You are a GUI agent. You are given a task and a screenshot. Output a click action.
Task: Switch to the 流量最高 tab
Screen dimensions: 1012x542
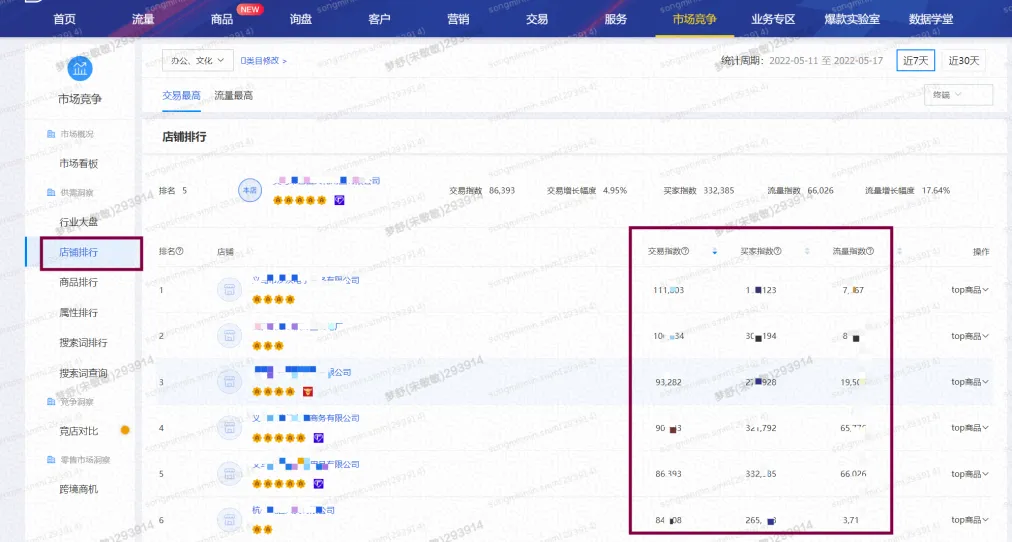coord(233,96)
